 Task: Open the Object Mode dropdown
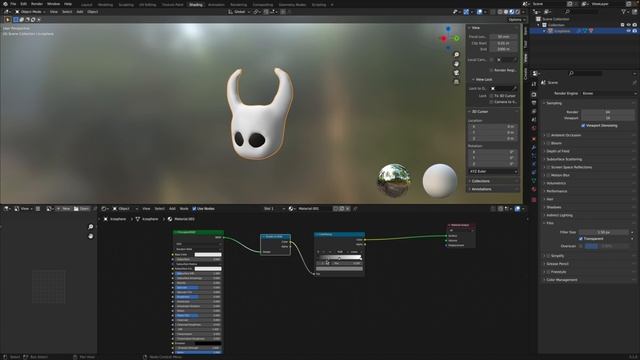pyautogui.click(x=31, y=12)
